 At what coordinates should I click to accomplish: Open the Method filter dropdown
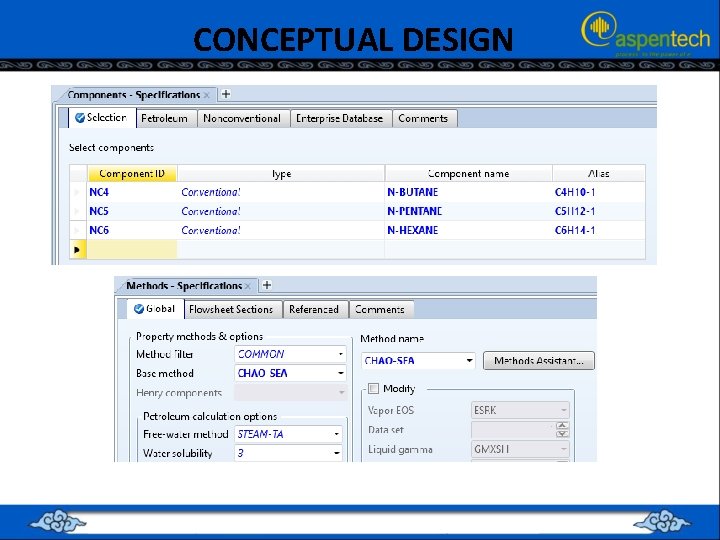click(340, 354)
